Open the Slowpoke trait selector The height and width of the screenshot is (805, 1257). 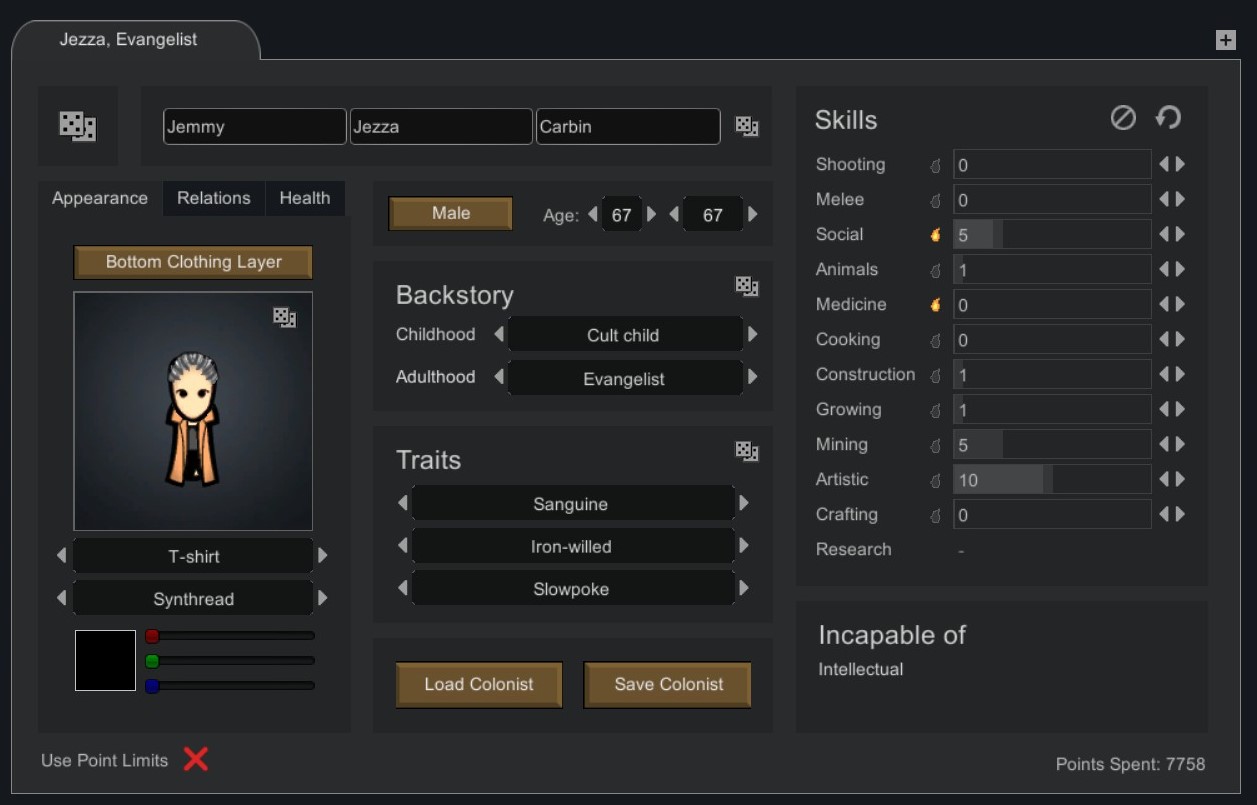pos(573,589)
